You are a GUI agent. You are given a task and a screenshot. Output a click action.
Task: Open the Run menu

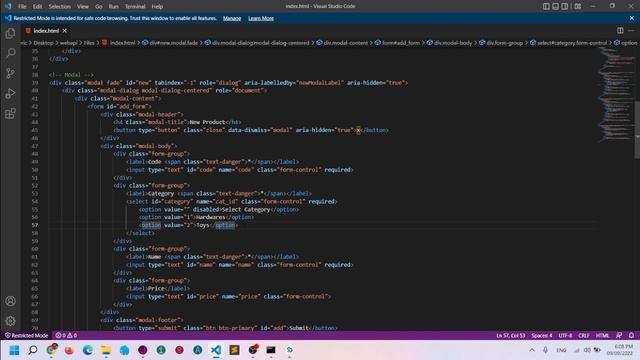tap(113, 7)
